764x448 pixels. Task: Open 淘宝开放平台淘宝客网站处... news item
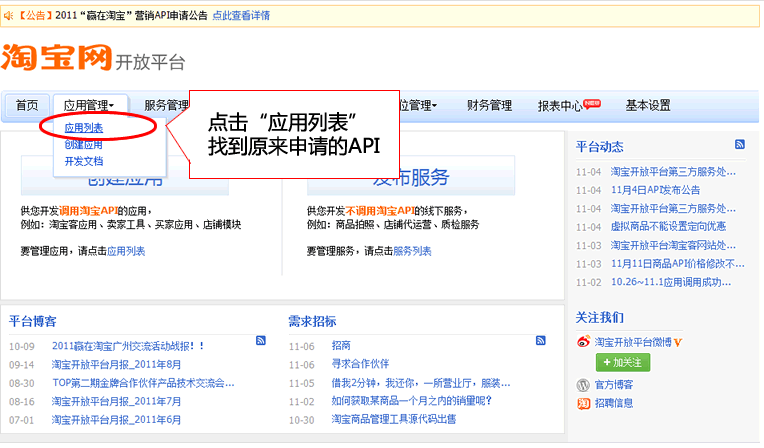tap(673, 245)
